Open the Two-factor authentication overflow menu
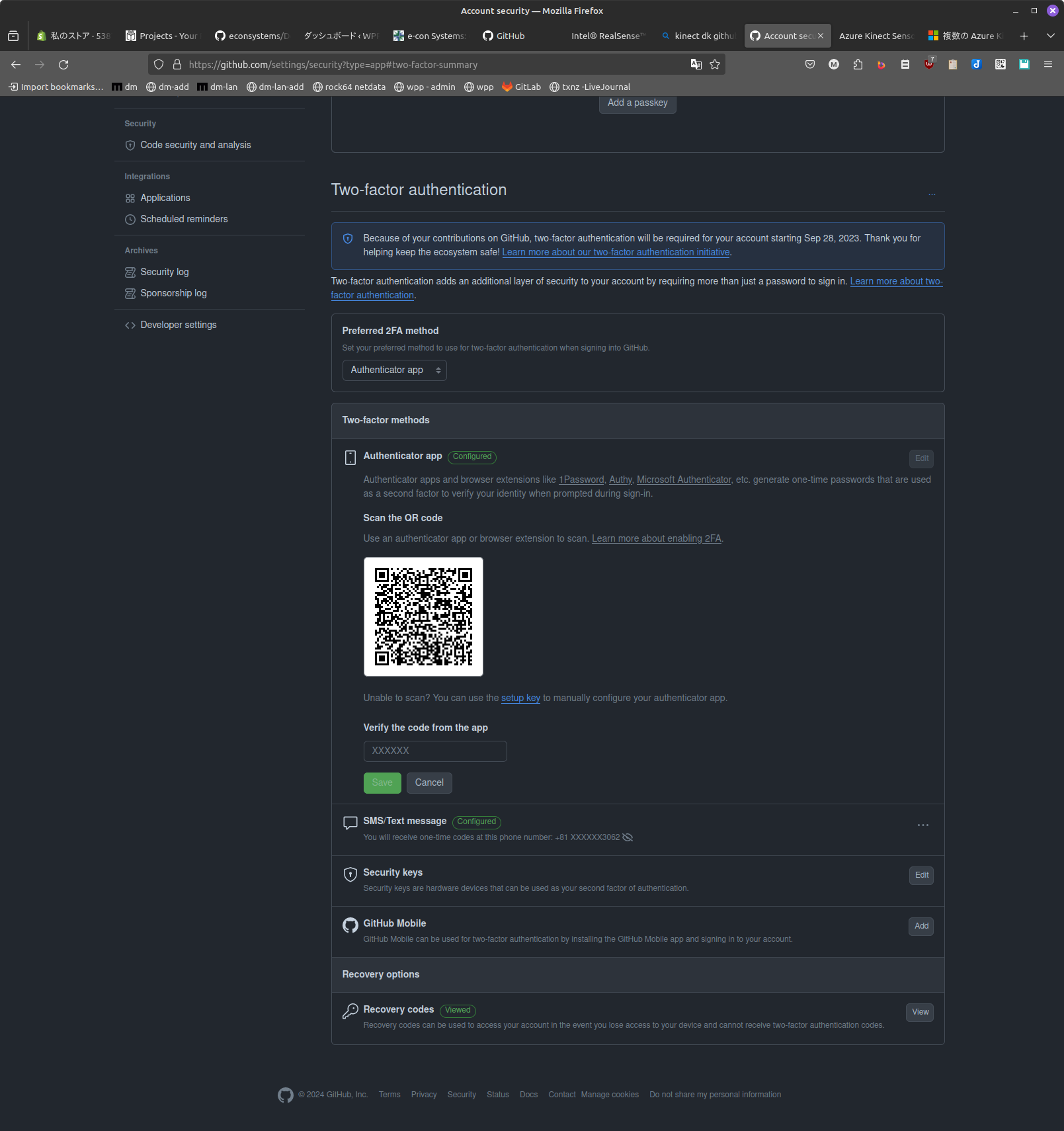This screenshot has height=1131, width=1064. [932, 194]
